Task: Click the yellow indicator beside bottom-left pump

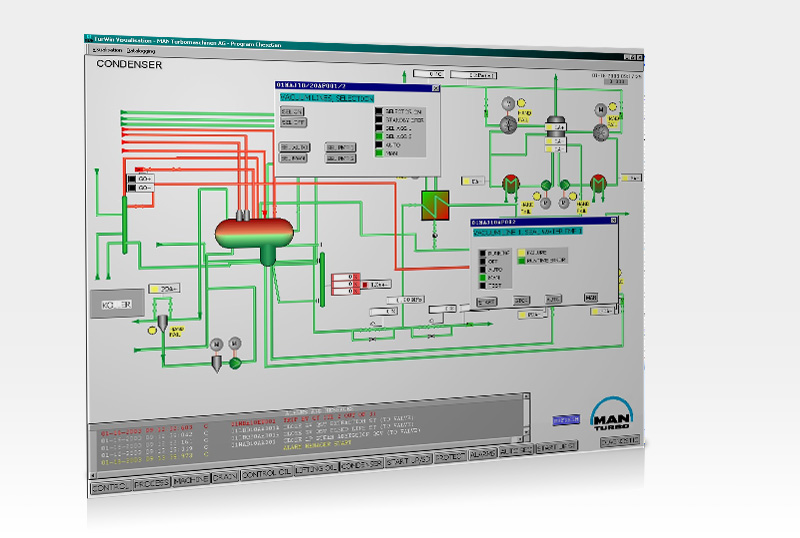Action: click(152, 331)
